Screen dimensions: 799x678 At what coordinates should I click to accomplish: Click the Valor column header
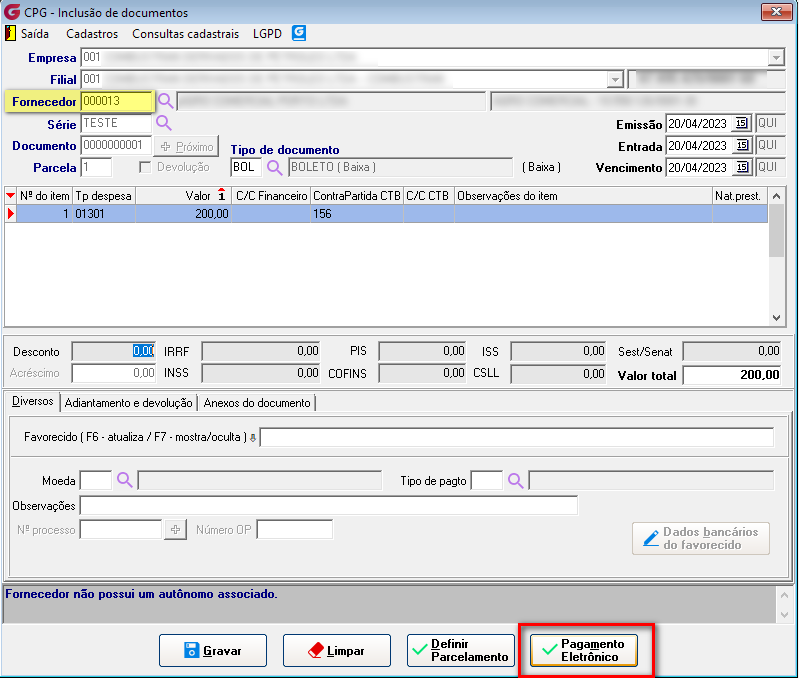[183, 196]
